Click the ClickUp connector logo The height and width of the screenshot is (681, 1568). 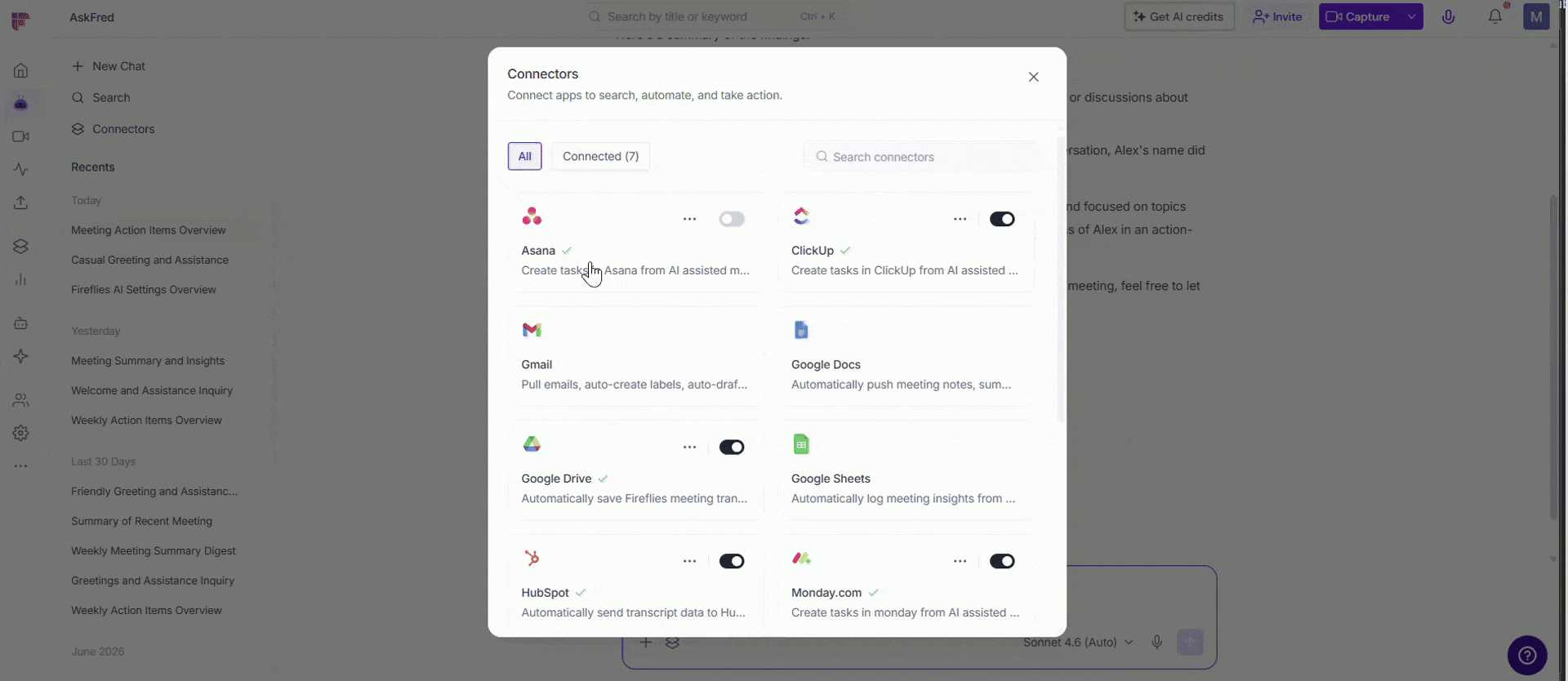pos(801,216)
